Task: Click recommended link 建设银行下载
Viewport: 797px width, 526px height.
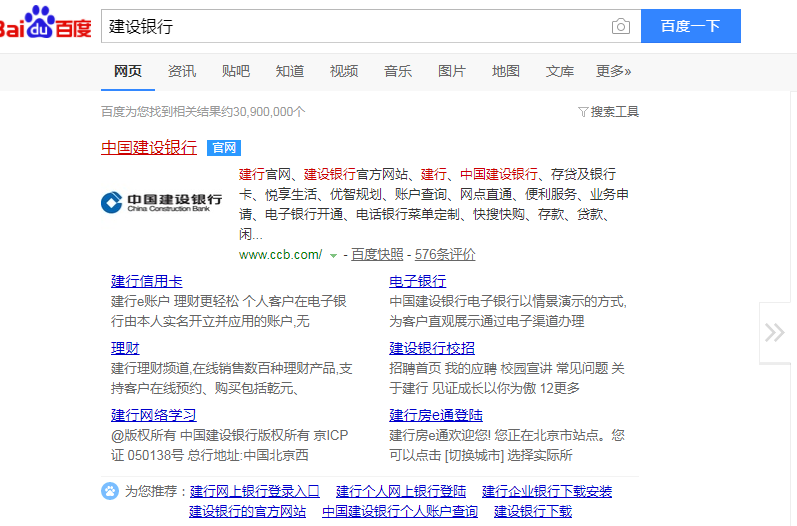Action: (533, 511)
